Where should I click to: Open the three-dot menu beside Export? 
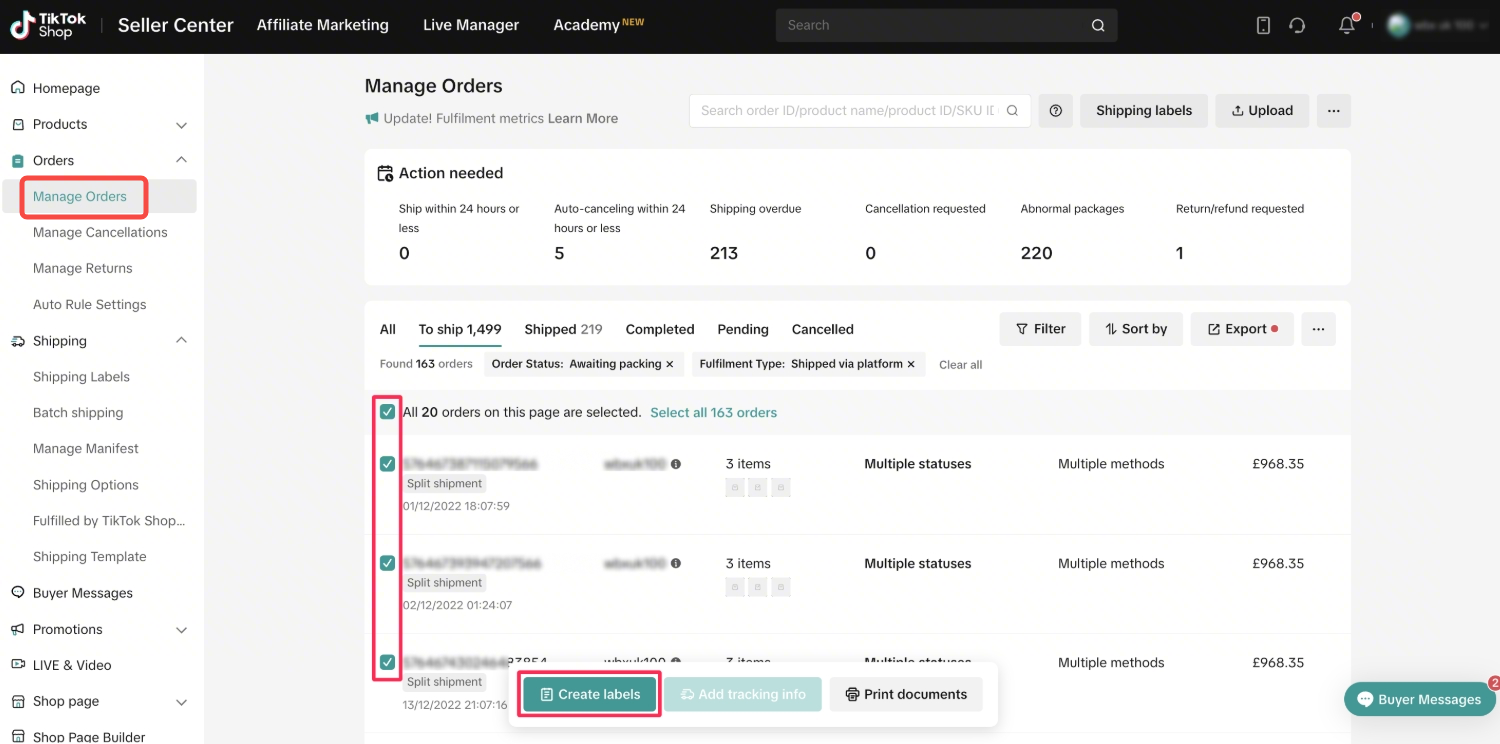tap(1319, 329)
